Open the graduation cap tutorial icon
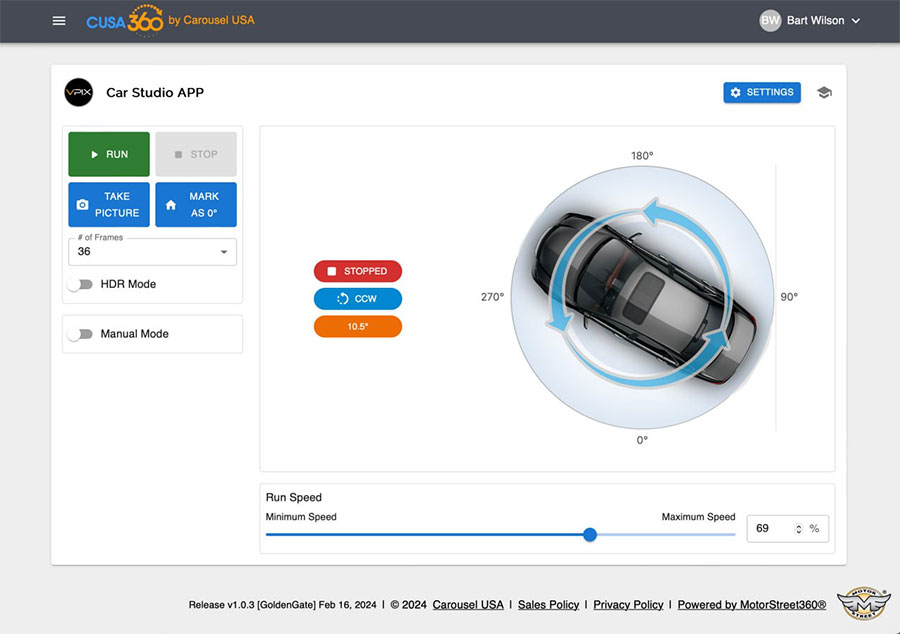900x634 pixels. pos(824,93)
